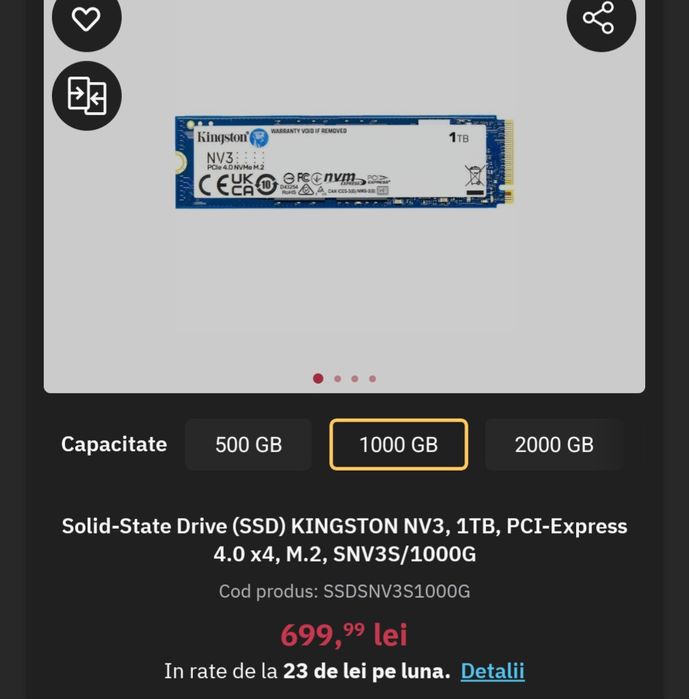Image resolution: width=689 pixels, height=699 pixels.
Task: Click the 23 de lei pe luna text
Action: [367, 671]
